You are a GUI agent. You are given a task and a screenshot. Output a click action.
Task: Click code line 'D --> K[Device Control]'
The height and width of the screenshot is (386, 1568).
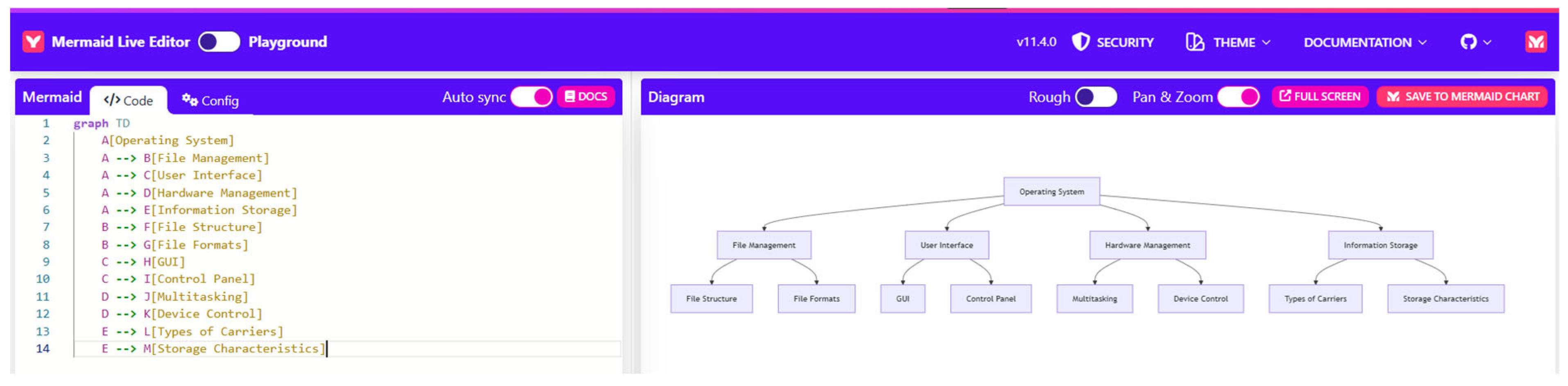(182, 313)
